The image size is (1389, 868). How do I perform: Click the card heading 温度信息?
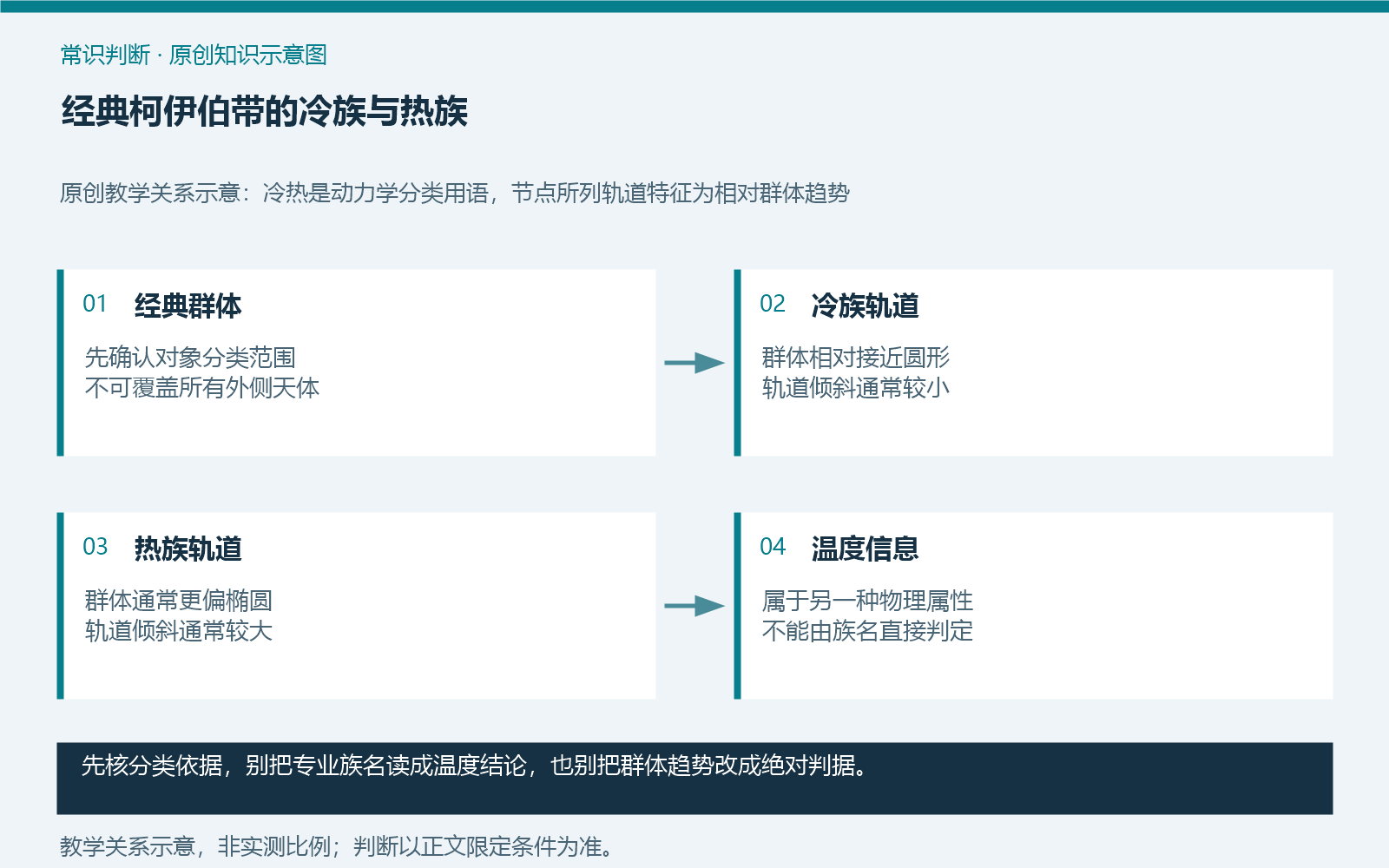(865, 549)
